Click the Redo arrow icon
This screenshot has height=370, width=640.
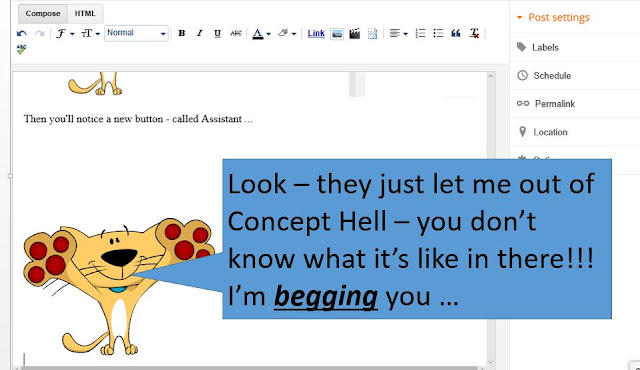(x=39, y=33)
